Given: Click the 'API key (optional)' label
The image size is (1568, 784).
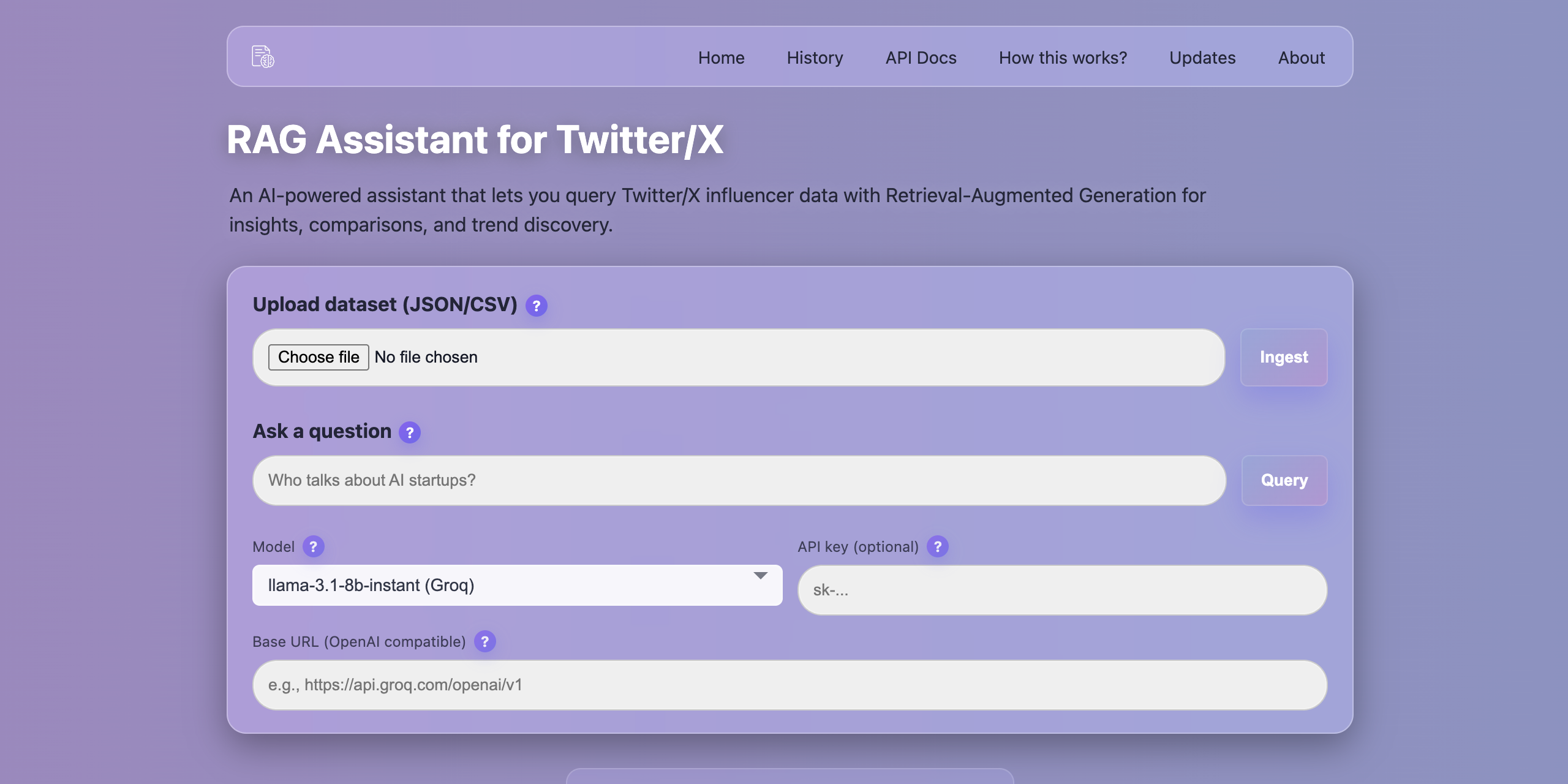Looking at the screenshot, I should click(858, 546).
